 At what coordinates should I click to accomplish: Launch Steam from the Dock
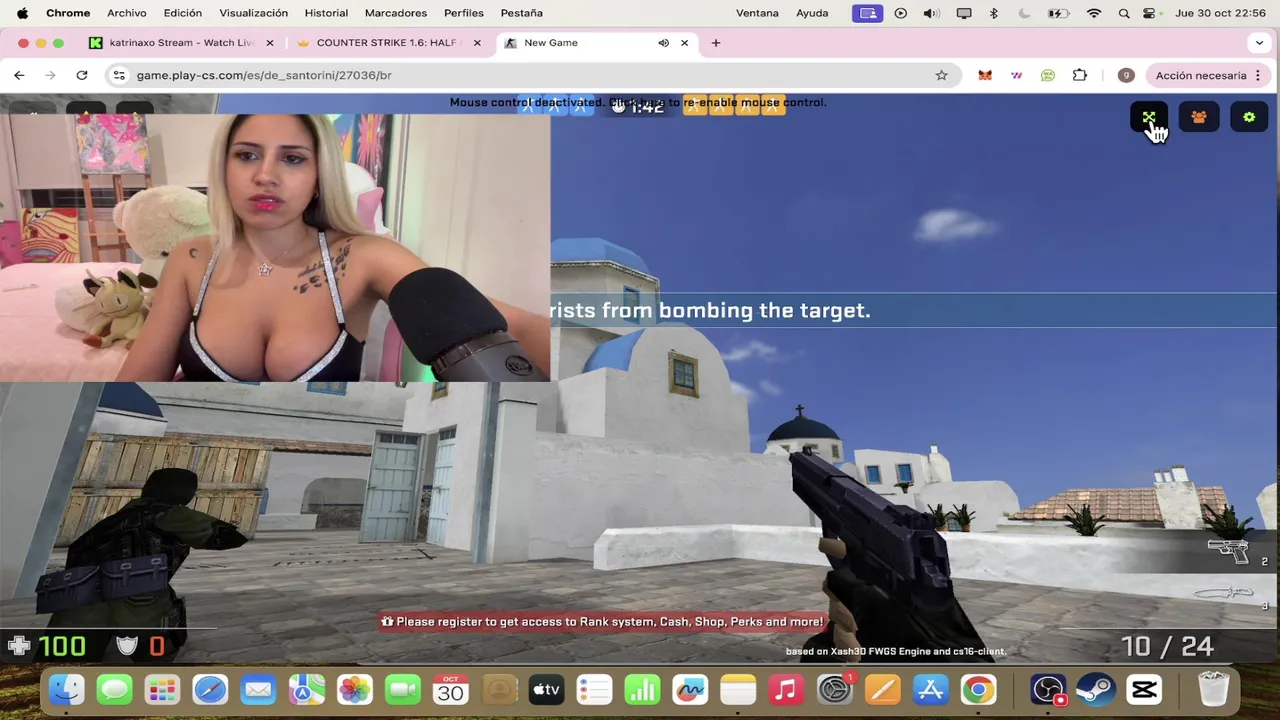[x=1096, y=690]
